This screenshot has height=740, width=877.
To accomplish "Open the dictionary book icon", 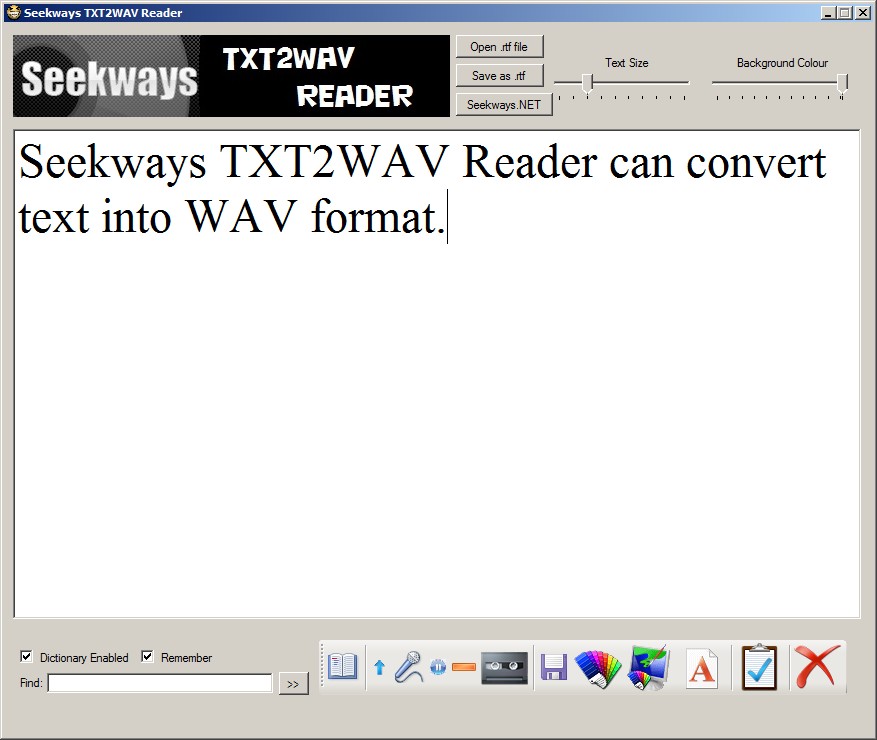I will point(342,667).
